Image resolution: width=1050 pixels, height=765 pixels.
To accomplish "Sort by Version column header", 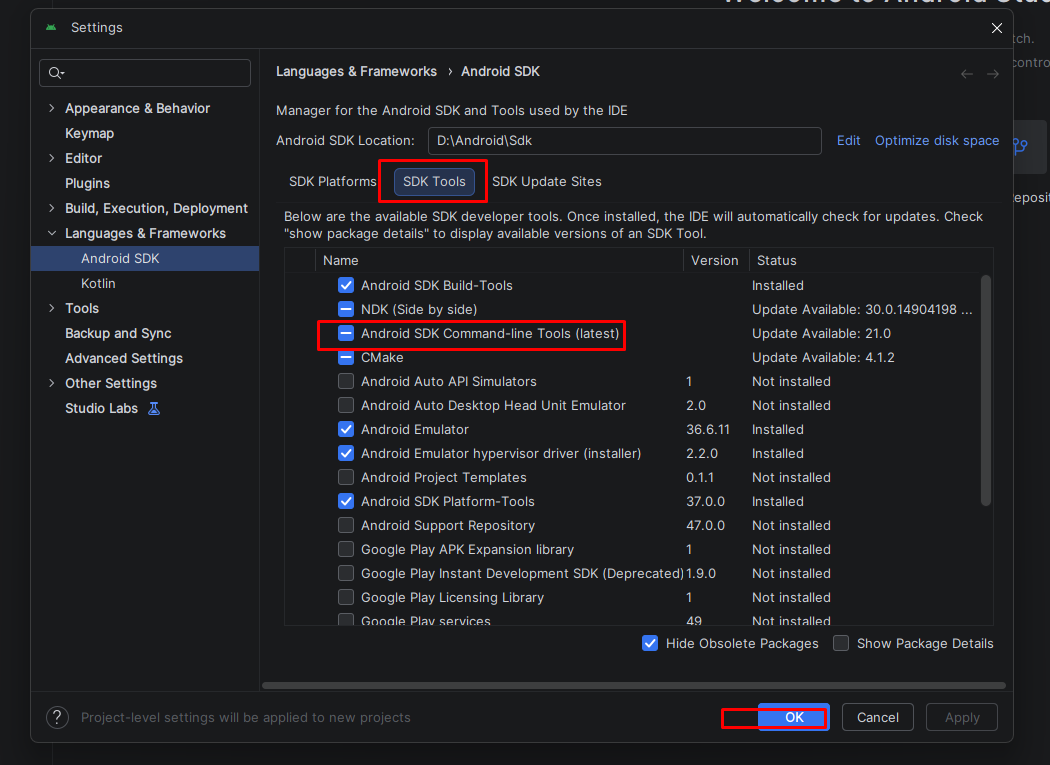I will tap(715, 261).
